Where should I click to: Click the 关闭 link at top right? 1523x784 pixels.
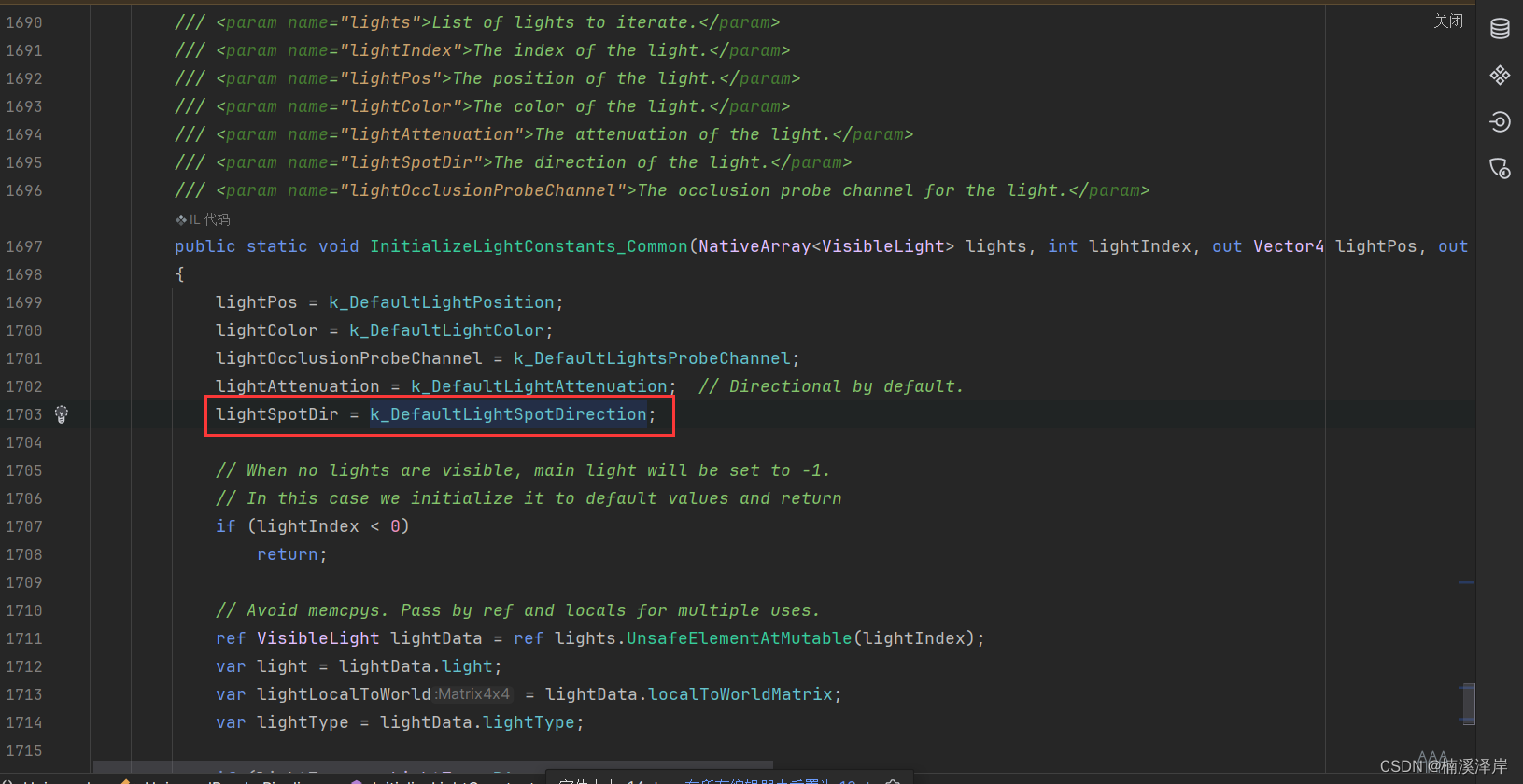click(1448, 21)
